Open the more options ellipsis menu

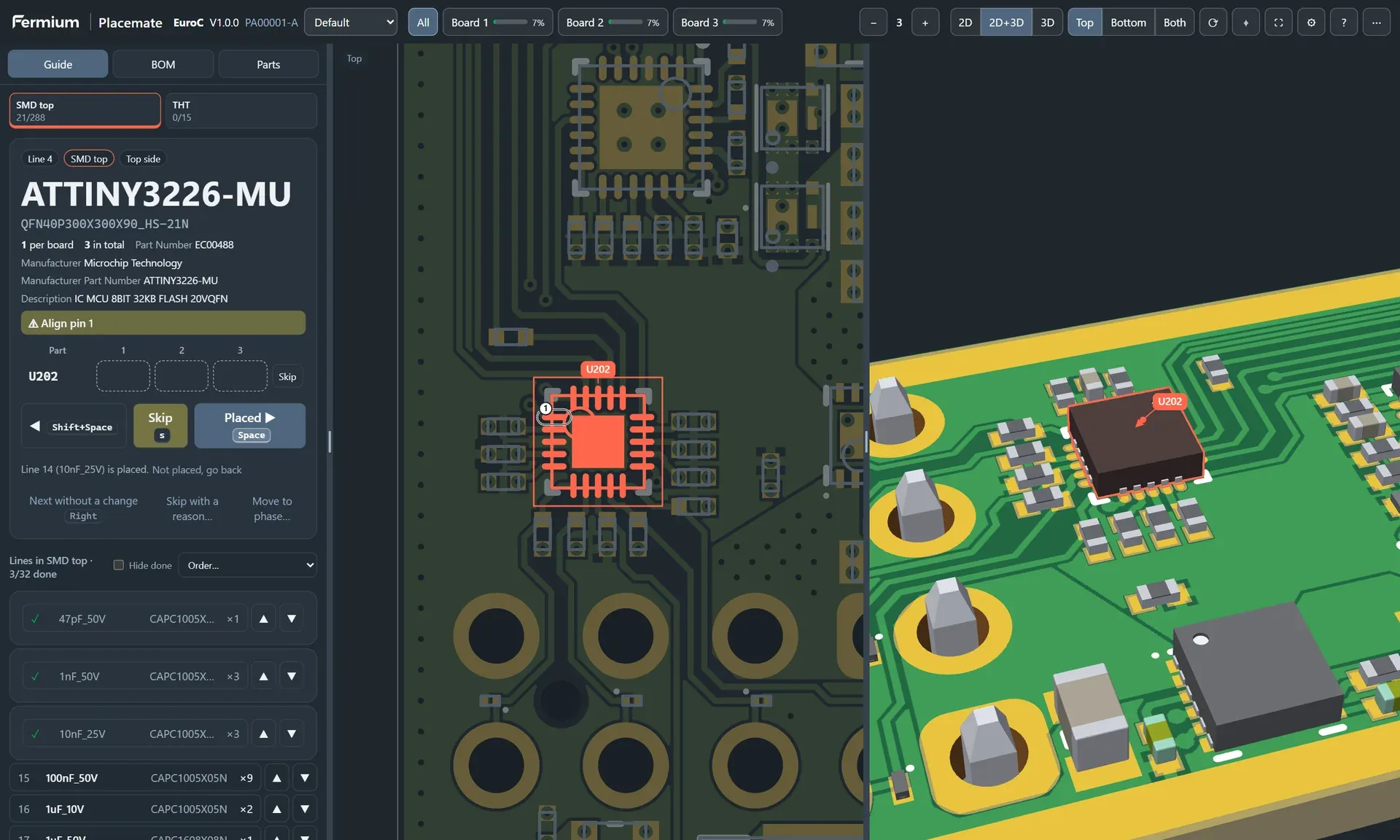pos(1377,23)
